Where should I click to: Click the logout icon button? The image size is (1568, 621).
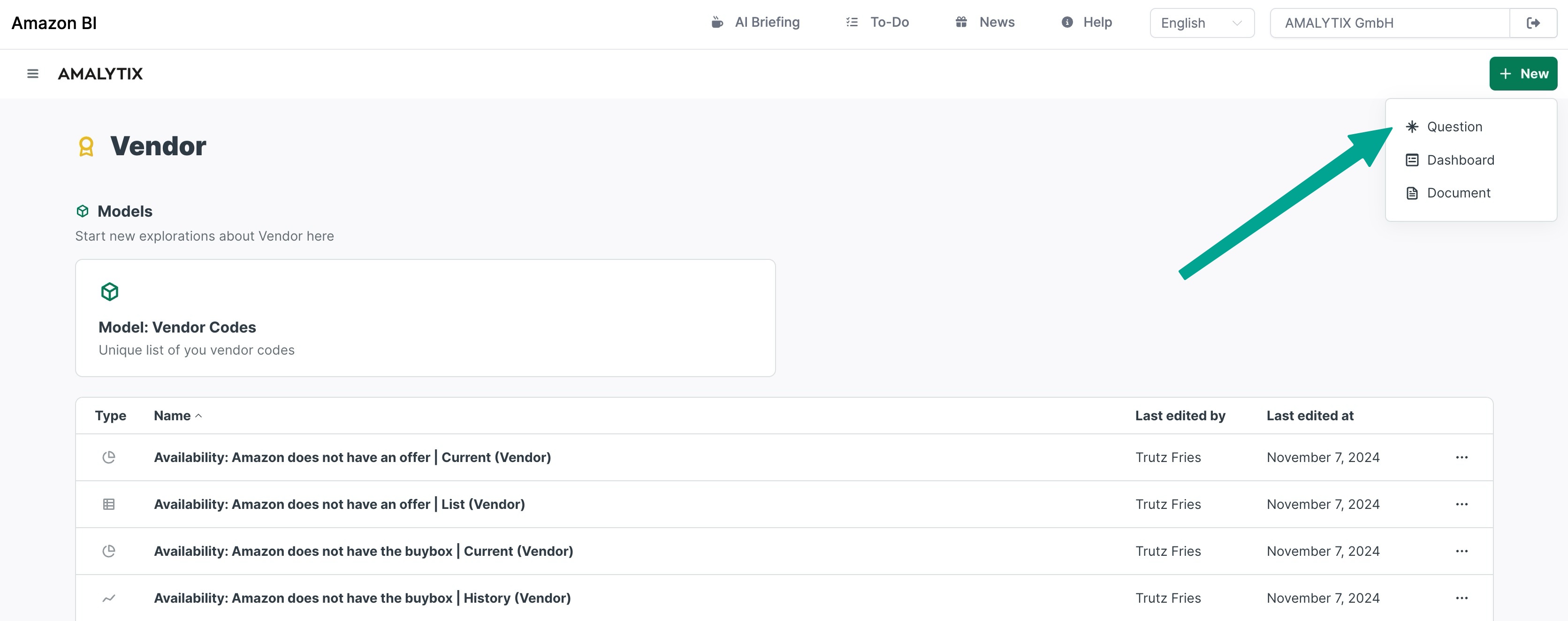coord(1533,23)
